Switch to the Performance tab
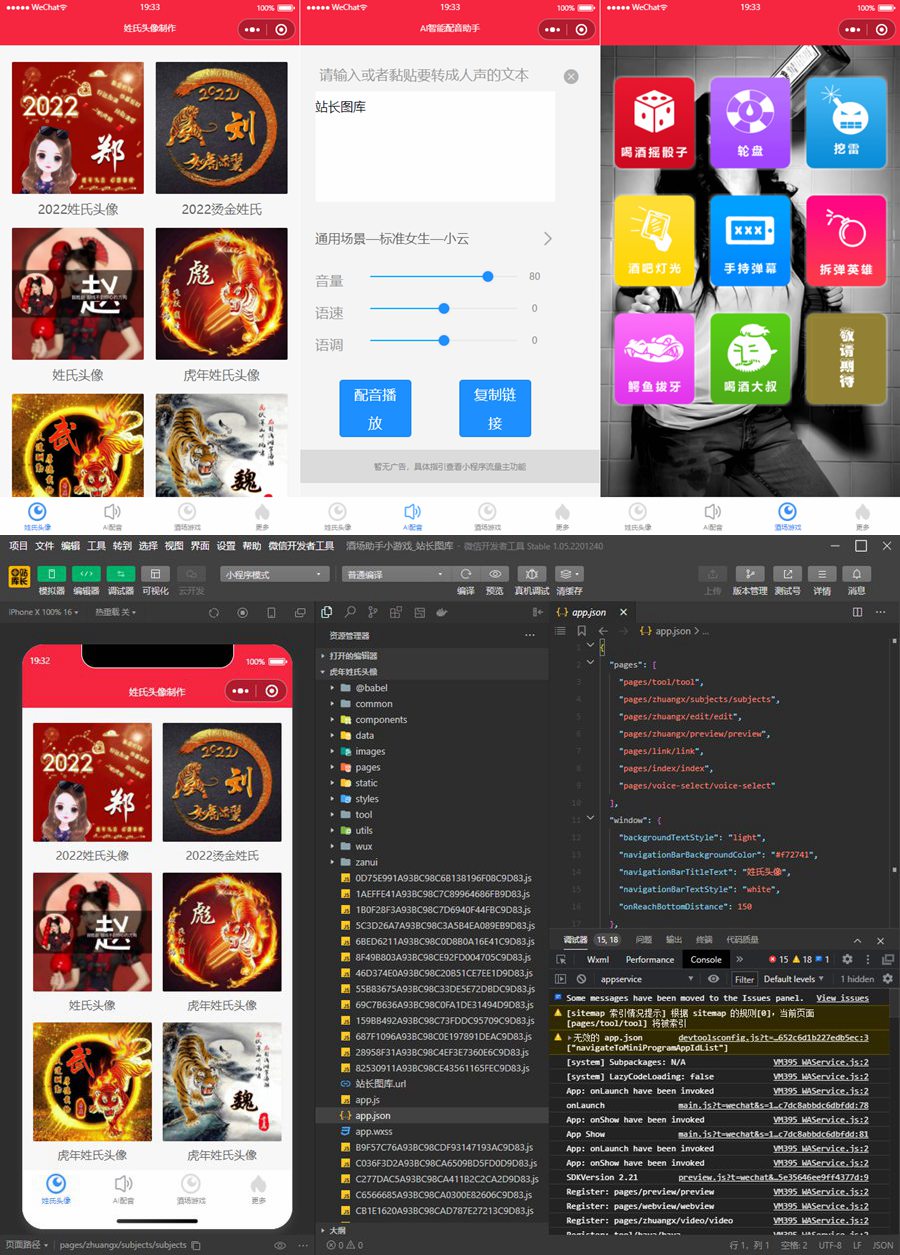 pyautogui.click(x=650, y=959)
